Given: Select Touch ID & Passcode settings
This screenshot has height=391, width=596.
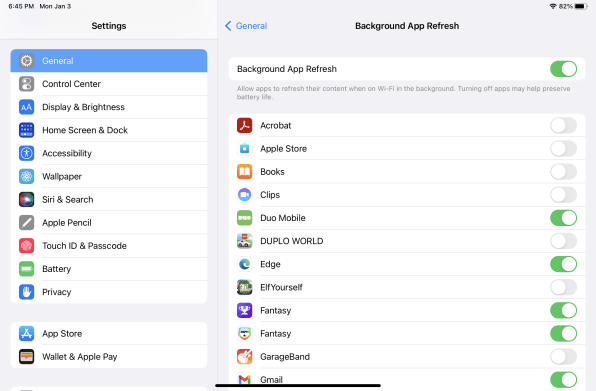Looking at the screenshot, I should point(109,246).
